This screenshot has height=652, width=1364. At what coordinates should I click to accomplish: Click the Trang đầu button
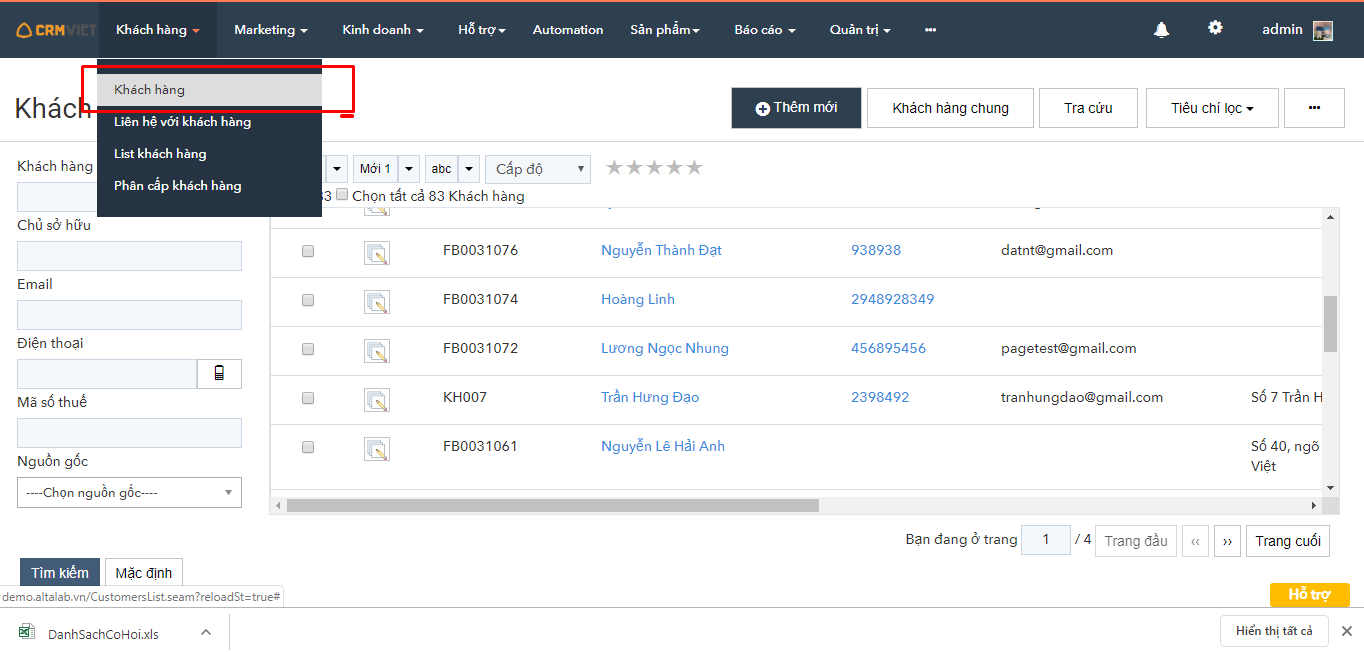pos(1136,541)
